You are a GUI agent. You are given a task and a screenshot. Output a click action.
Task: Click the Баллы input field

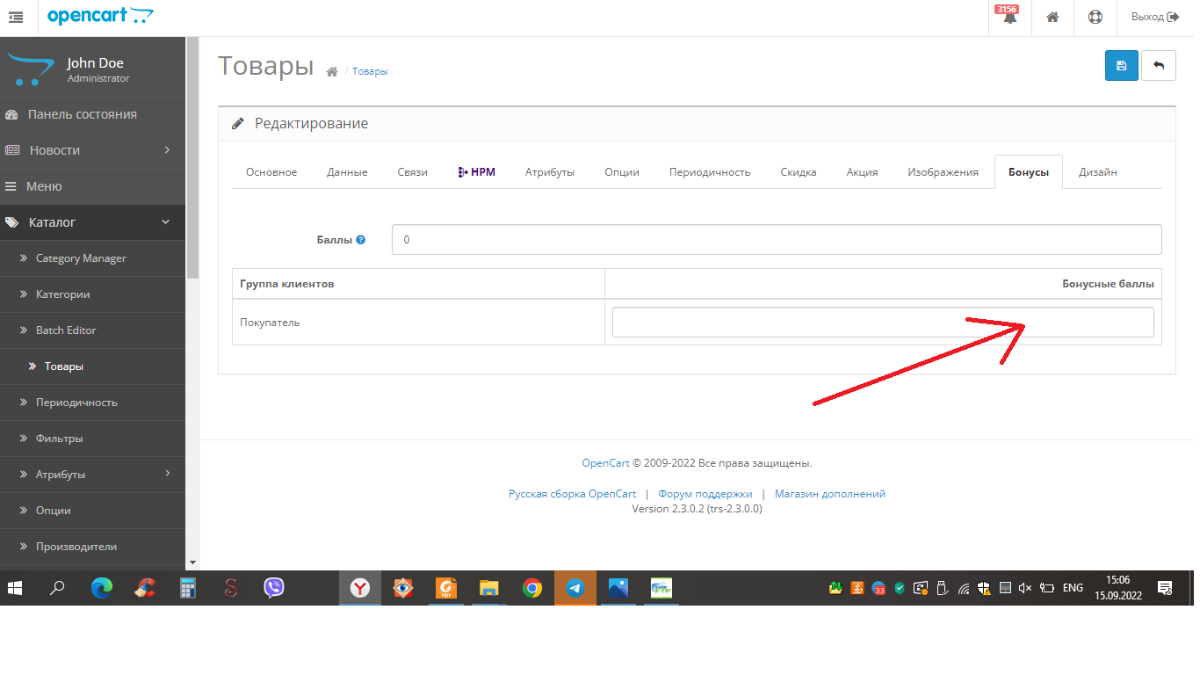point(776,240)
